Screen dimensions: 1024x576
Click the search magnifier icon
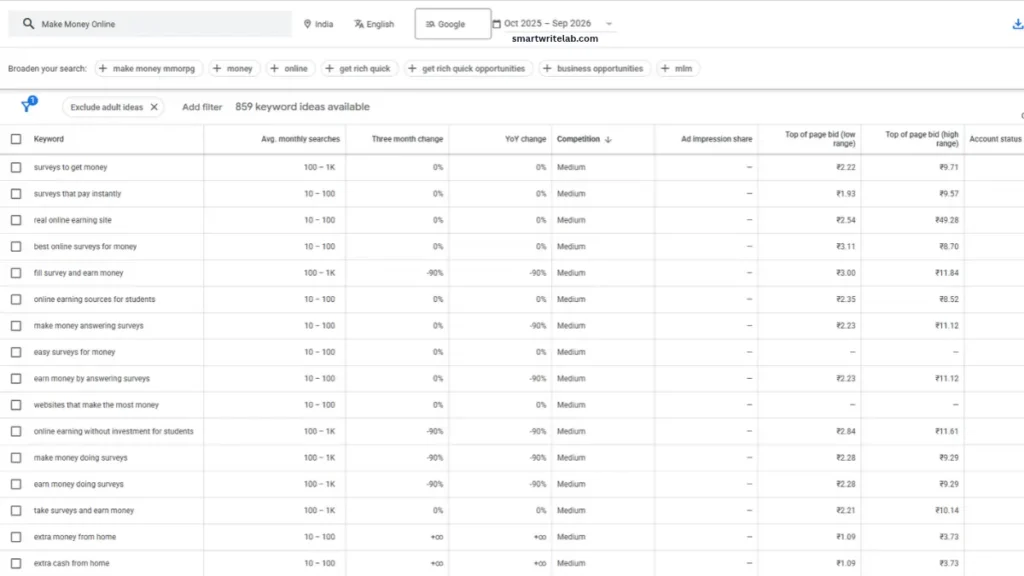[28, 24]
